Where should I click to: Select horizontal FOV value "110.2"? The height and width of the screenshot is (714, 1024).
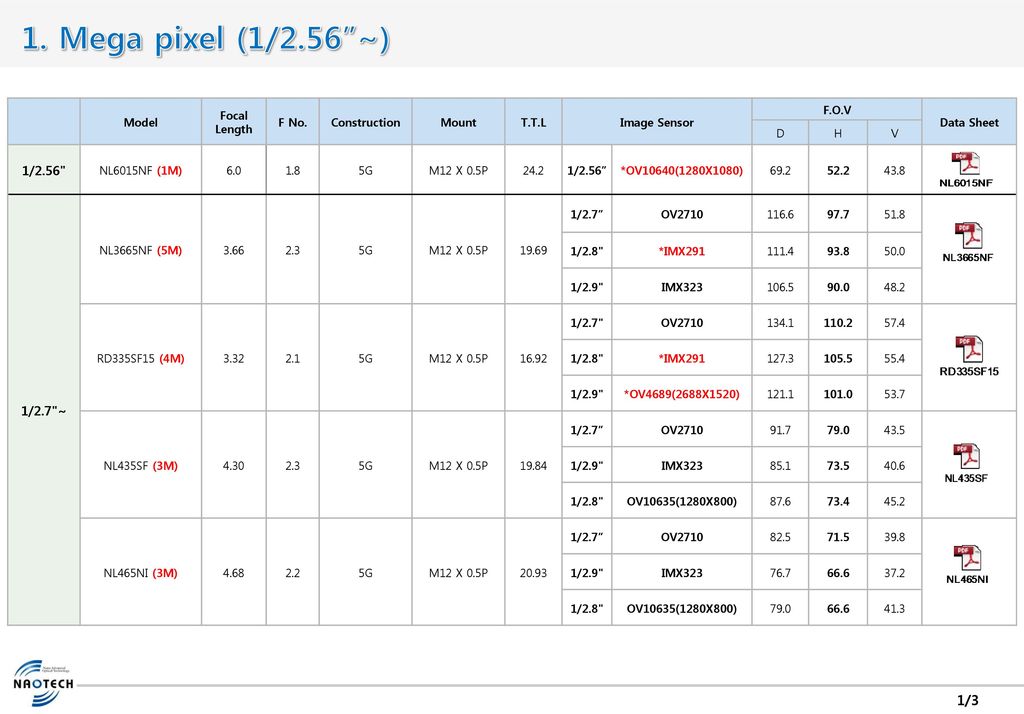[x=838, y=323]
